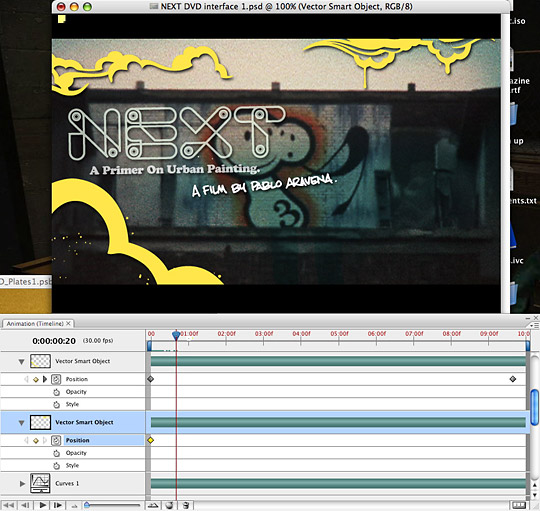The width and height of the screenshot is (540, 511).
Task: Click the highlighted Vector Smart Object layer thumbnail
Action: pos(40,422)
